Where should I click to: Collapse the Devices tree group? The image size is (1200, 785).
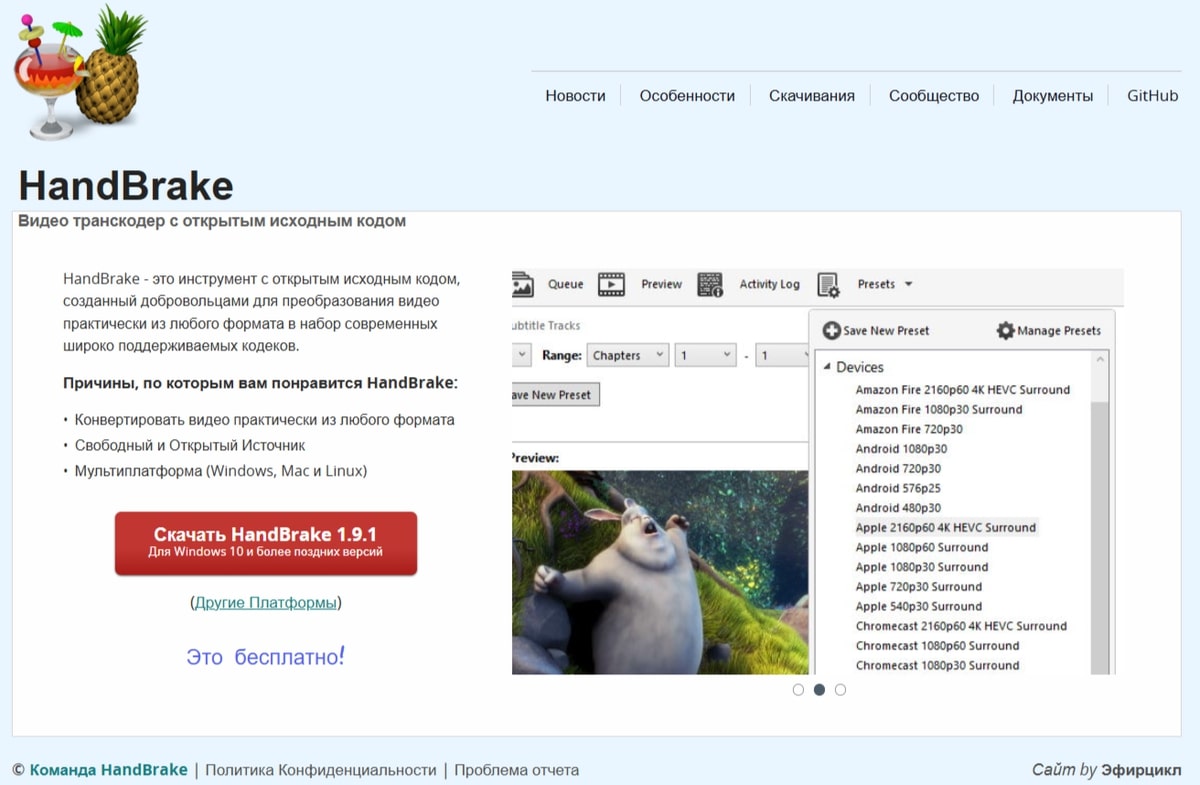827,367
